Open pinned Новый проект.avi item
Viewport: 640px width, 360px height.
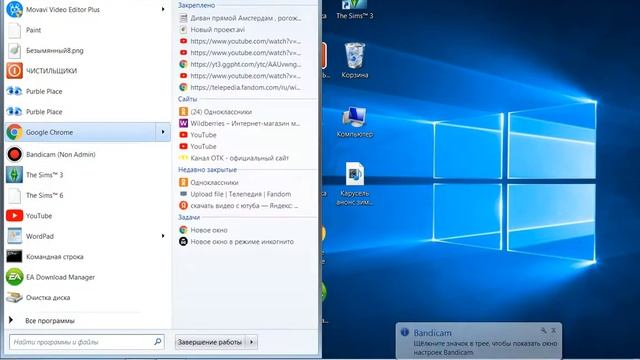[212, 29]
